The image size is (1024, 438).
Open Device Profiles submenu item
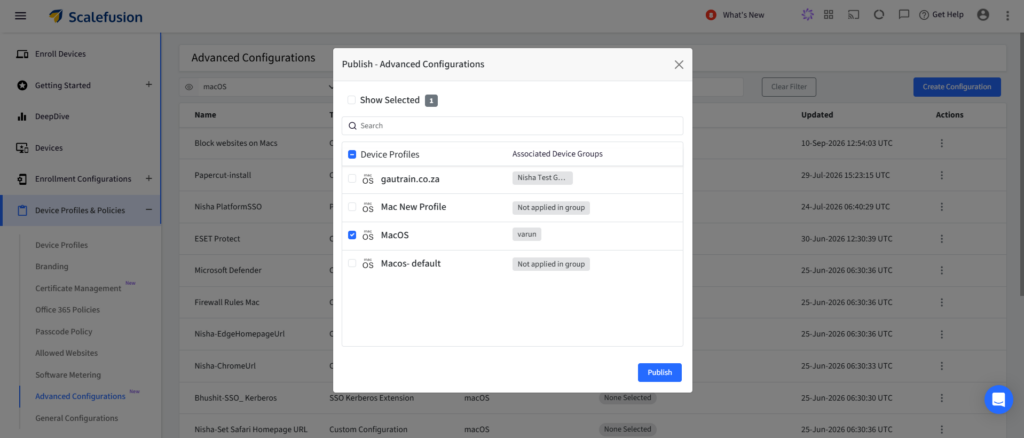coord(61,245)
